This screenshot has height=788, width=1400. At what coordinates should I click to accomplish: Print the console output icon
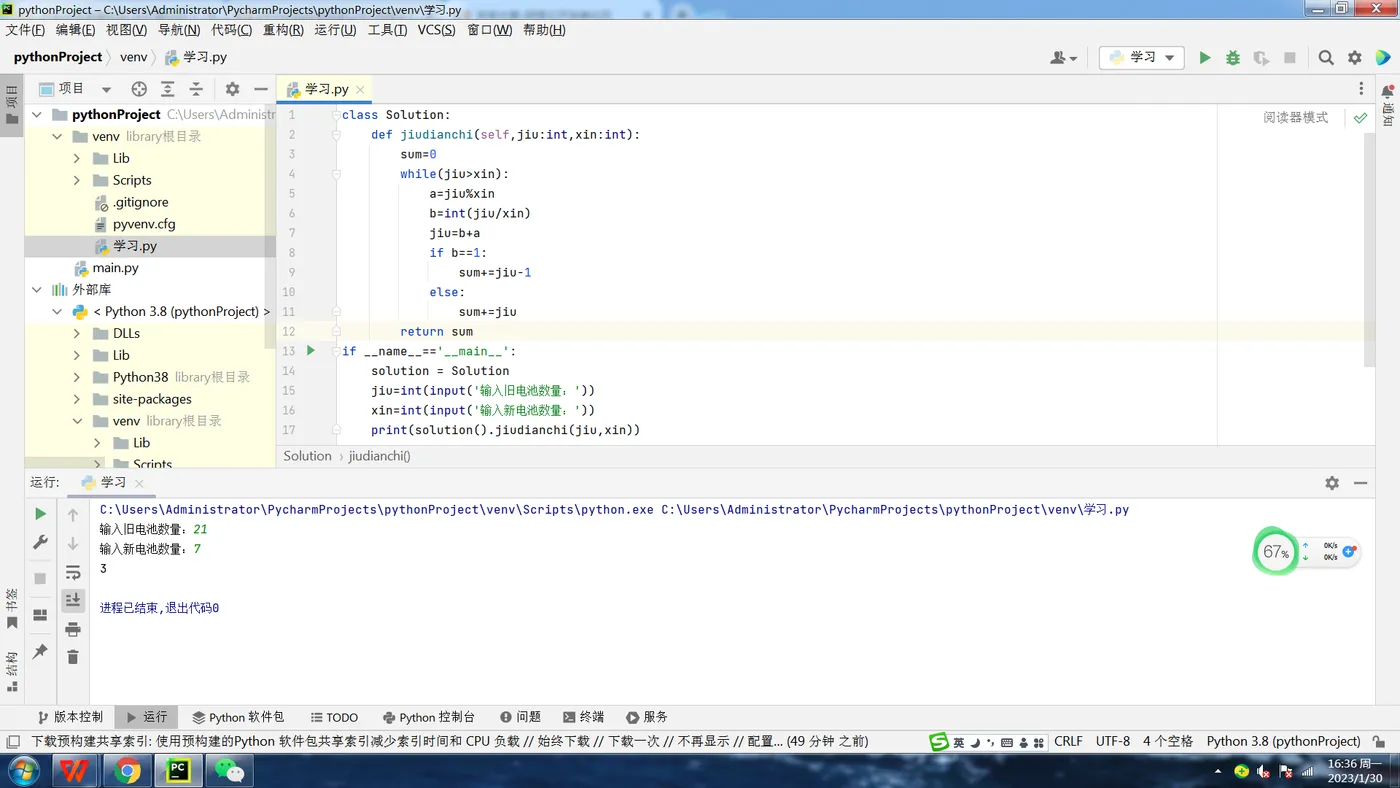(x=73, y=629)
